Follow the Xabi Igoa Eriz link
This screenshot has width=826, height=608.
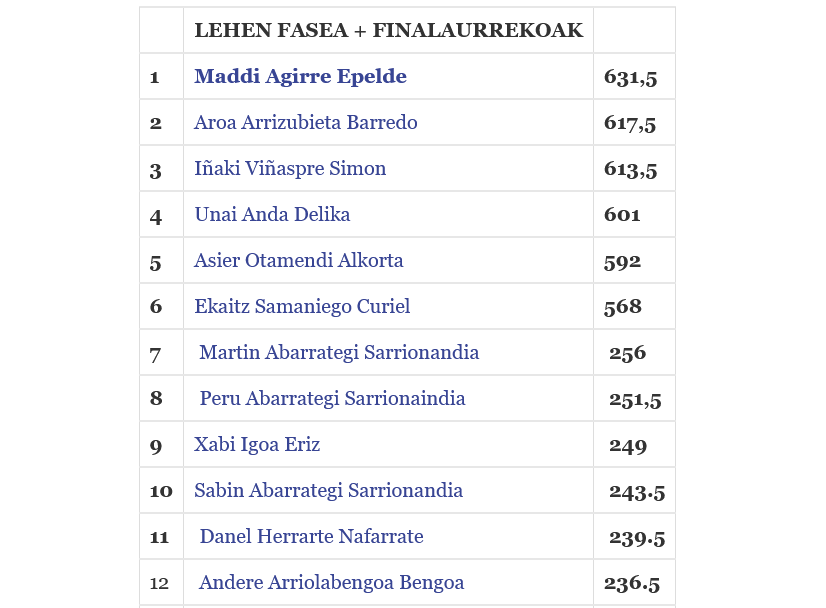click(257, 445)
